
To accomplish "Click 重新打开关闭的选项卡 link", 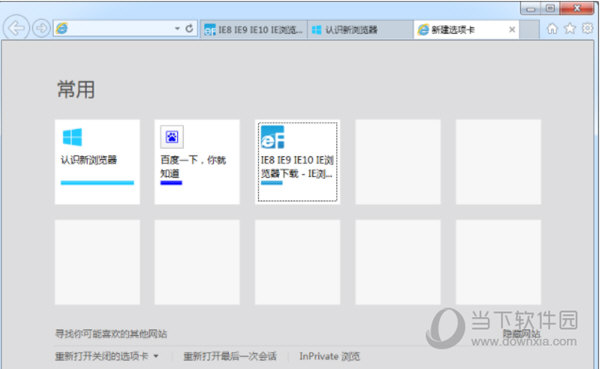I will (x=101, y=356).
